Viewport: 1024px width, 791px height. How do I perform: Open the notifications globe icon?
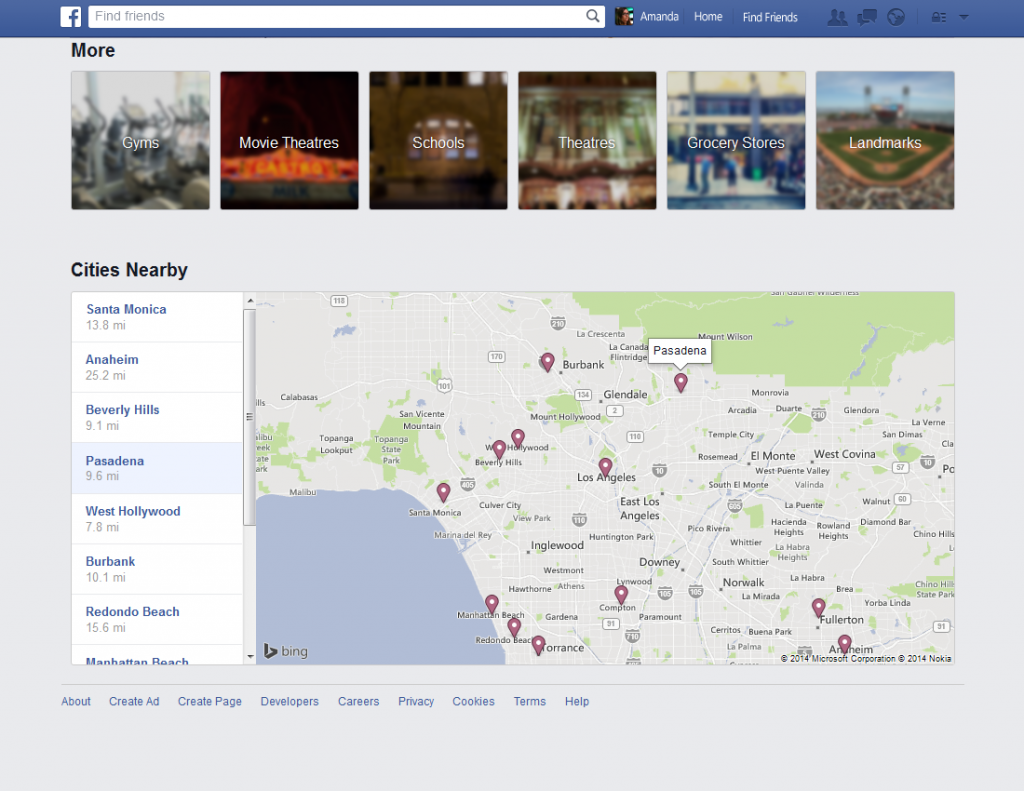pos(896,17)
